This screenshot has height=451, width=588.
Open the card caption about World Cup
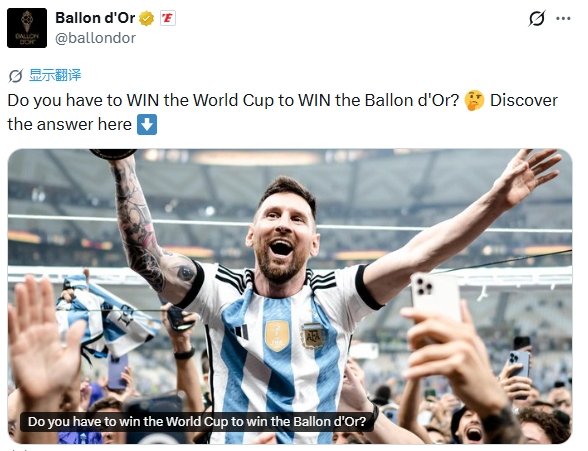point(197,422)
